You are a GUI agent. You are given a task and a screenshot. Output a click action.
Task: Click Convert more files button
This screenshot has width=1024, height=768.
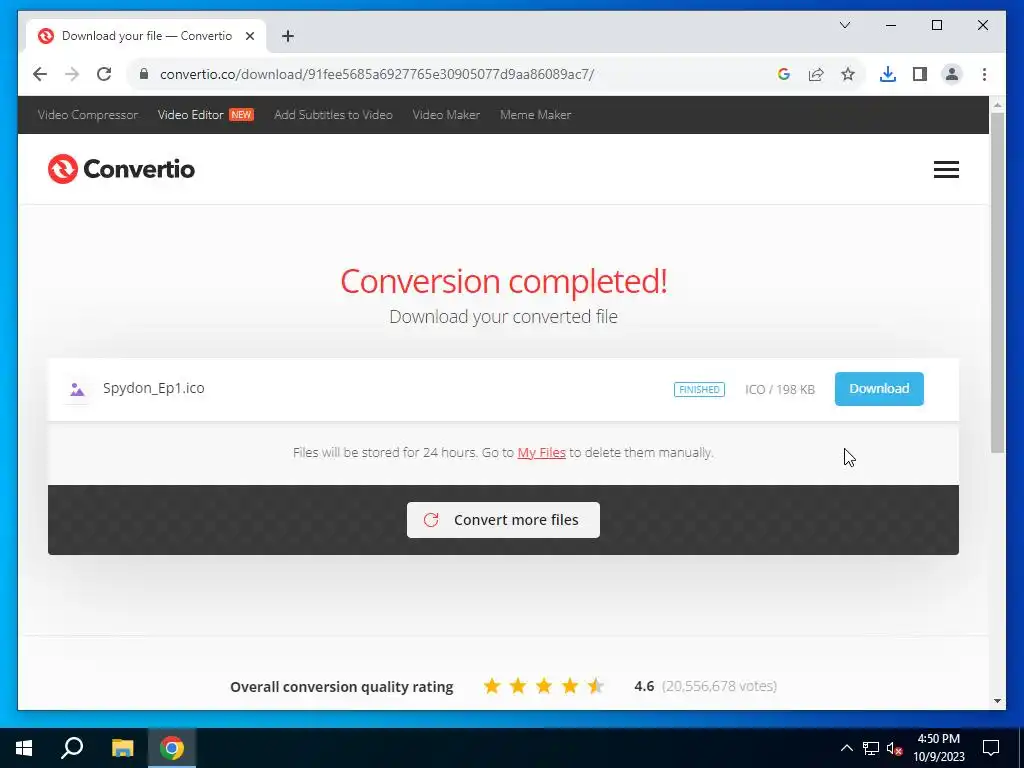click(x=503, y=520)
